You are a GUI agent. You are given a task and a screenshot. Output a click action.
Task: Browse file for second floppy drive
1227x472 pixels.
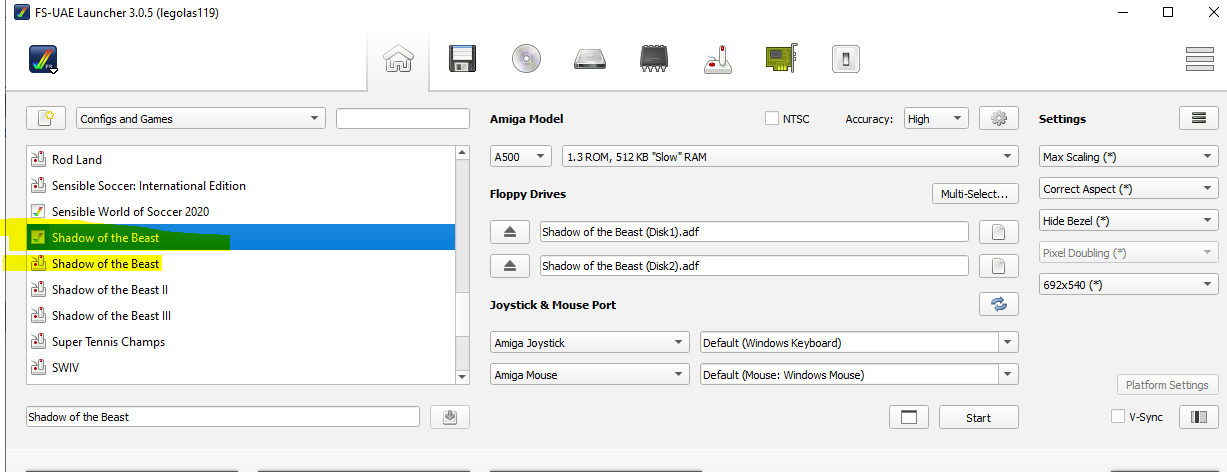[998, 266]
